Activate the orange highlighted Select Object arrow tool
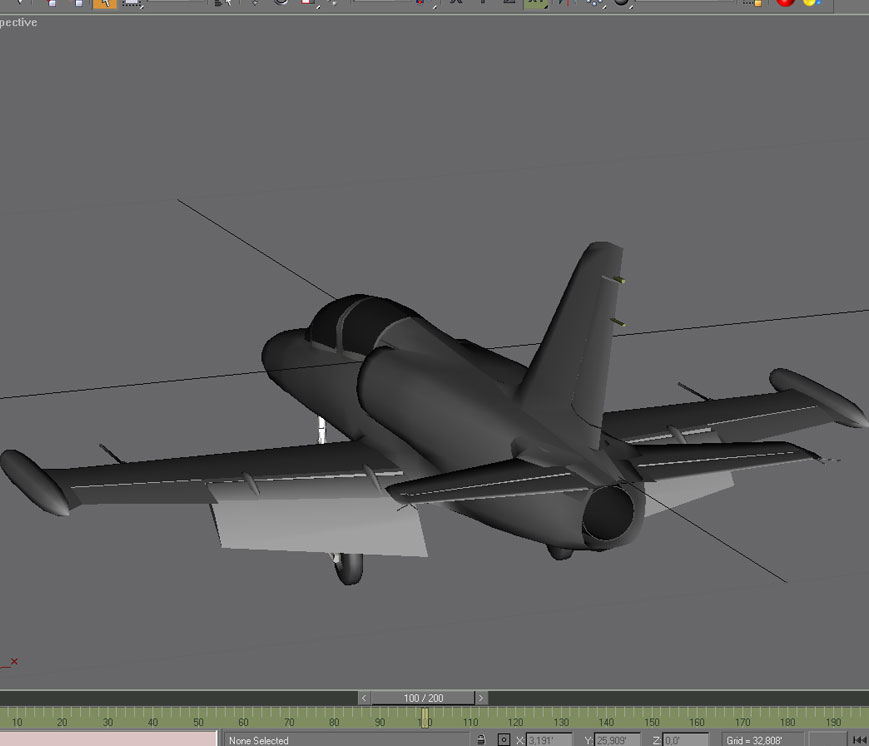869x746 pixels. coord(105,3)
